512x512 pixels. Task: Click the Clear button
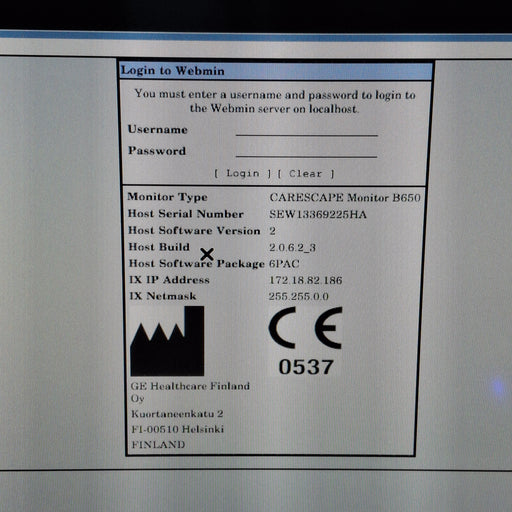pos(306,174)
